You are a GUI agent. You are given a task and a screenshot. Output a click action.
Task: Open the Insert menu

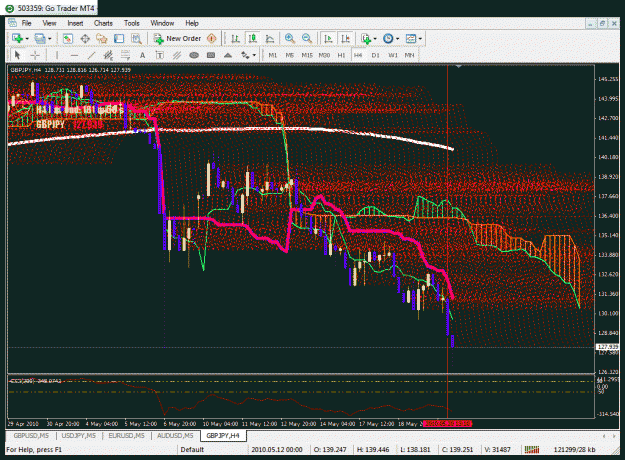(x=75, y=23)
